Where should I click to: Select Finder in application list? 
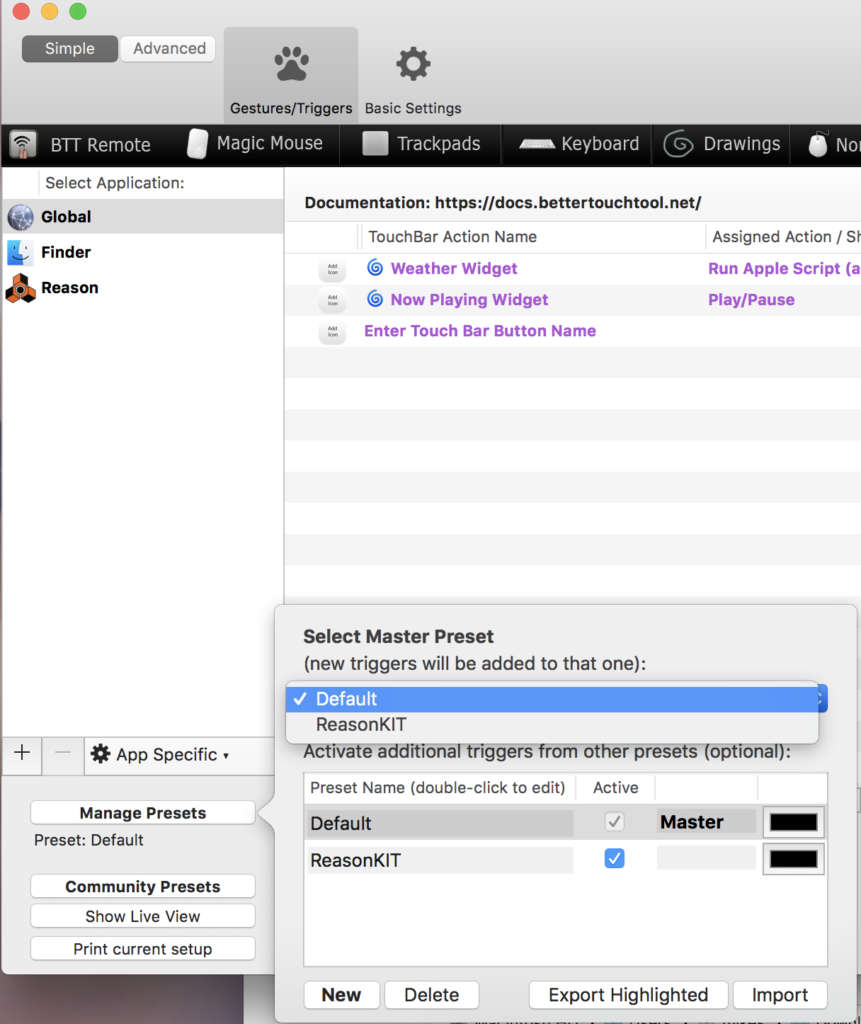pos(143,252)
